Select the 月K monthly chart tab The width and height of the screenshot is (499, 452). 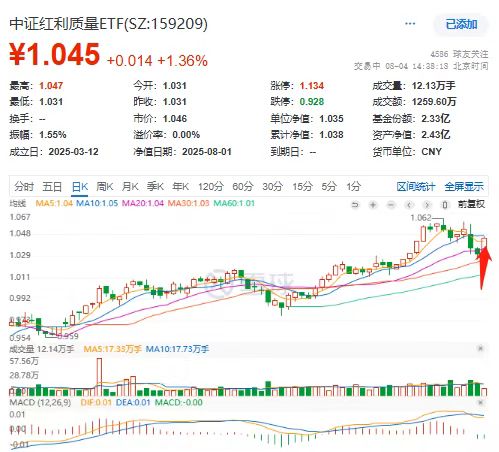click(130, 186)
